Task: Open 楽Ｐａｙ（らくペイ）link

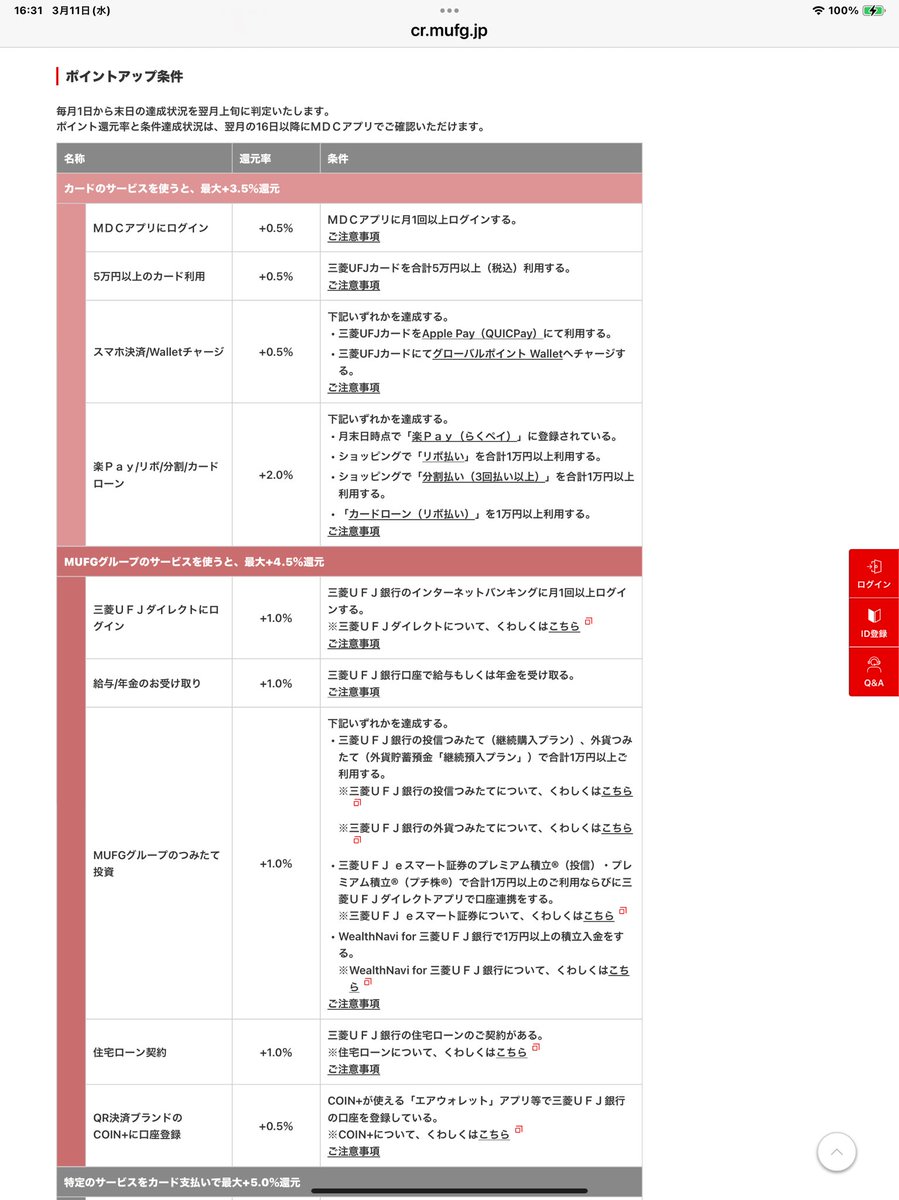Action: 464,436
